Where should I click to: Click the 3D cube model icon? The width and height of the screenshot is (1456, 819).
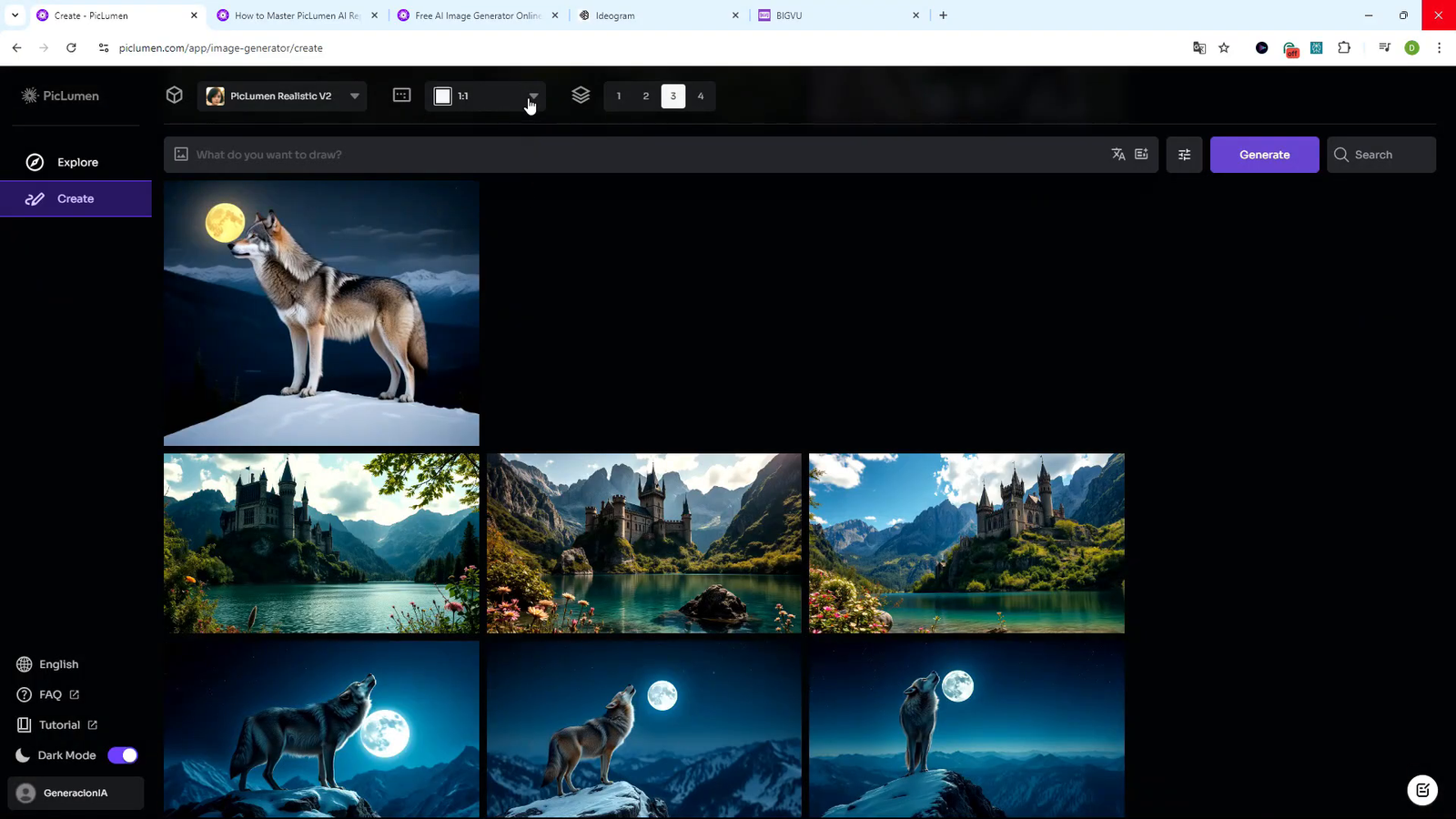point(175,96)
